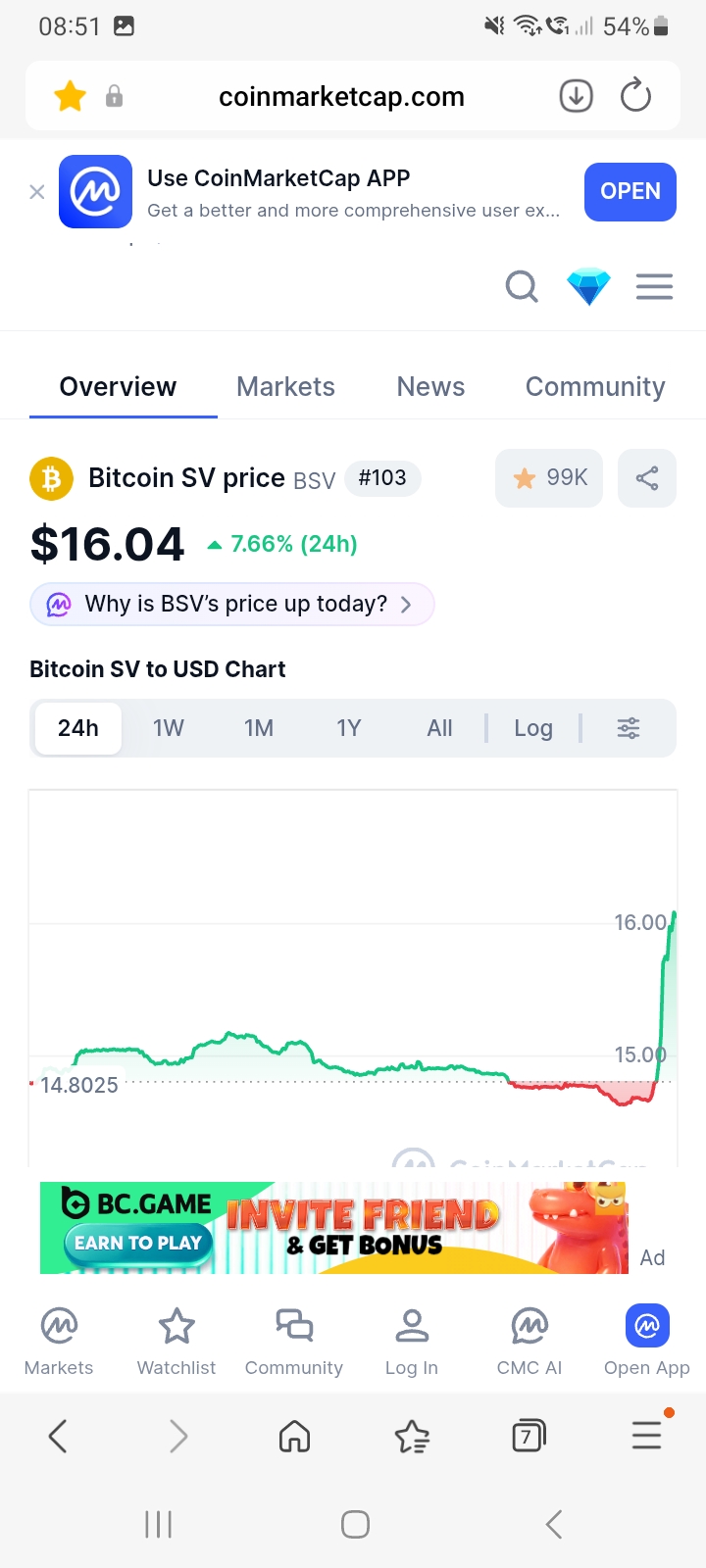Open chart settings sliders icon

tap(629, 728)
